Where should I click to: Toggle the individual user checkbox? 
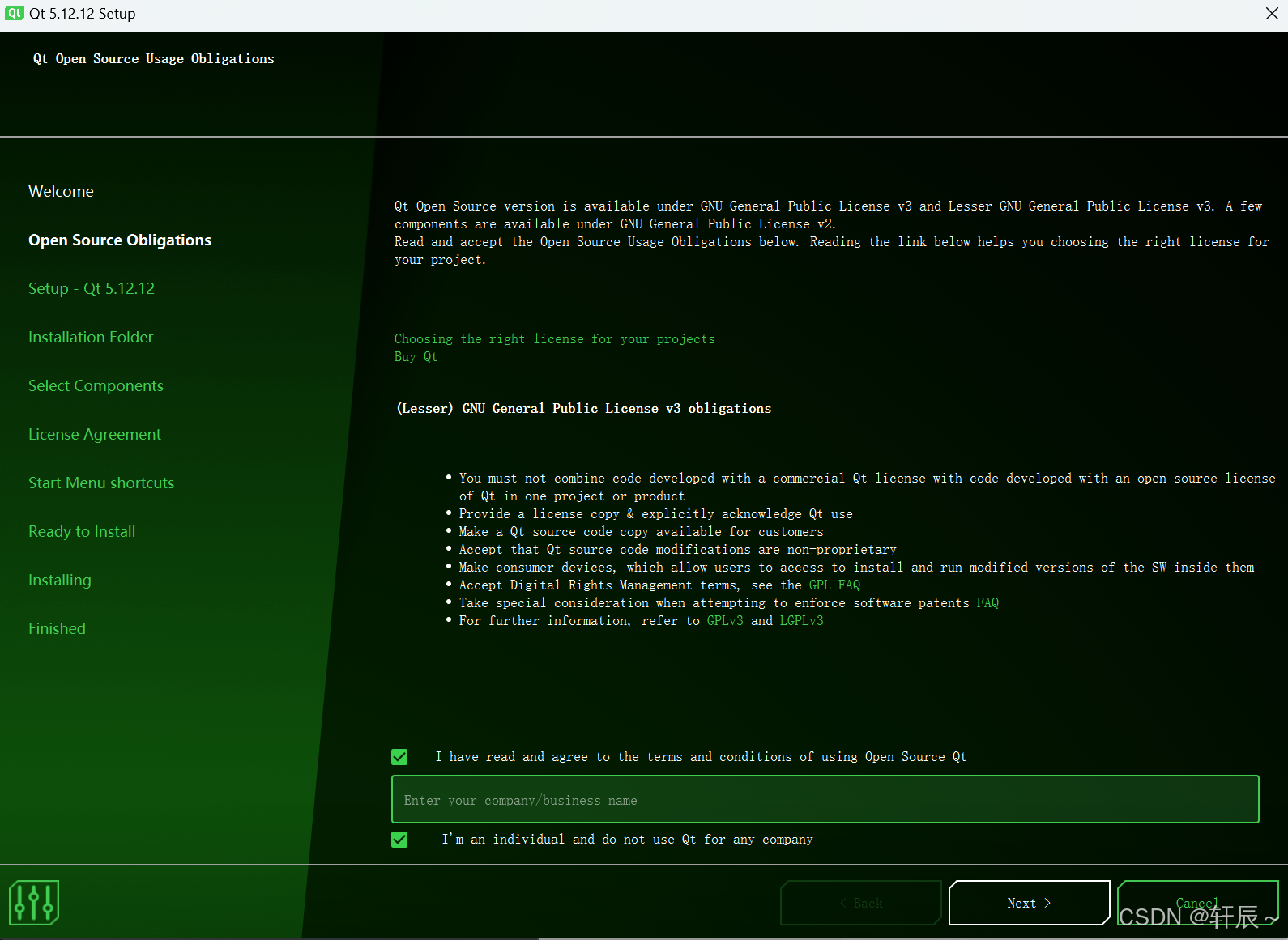(399, 840)
